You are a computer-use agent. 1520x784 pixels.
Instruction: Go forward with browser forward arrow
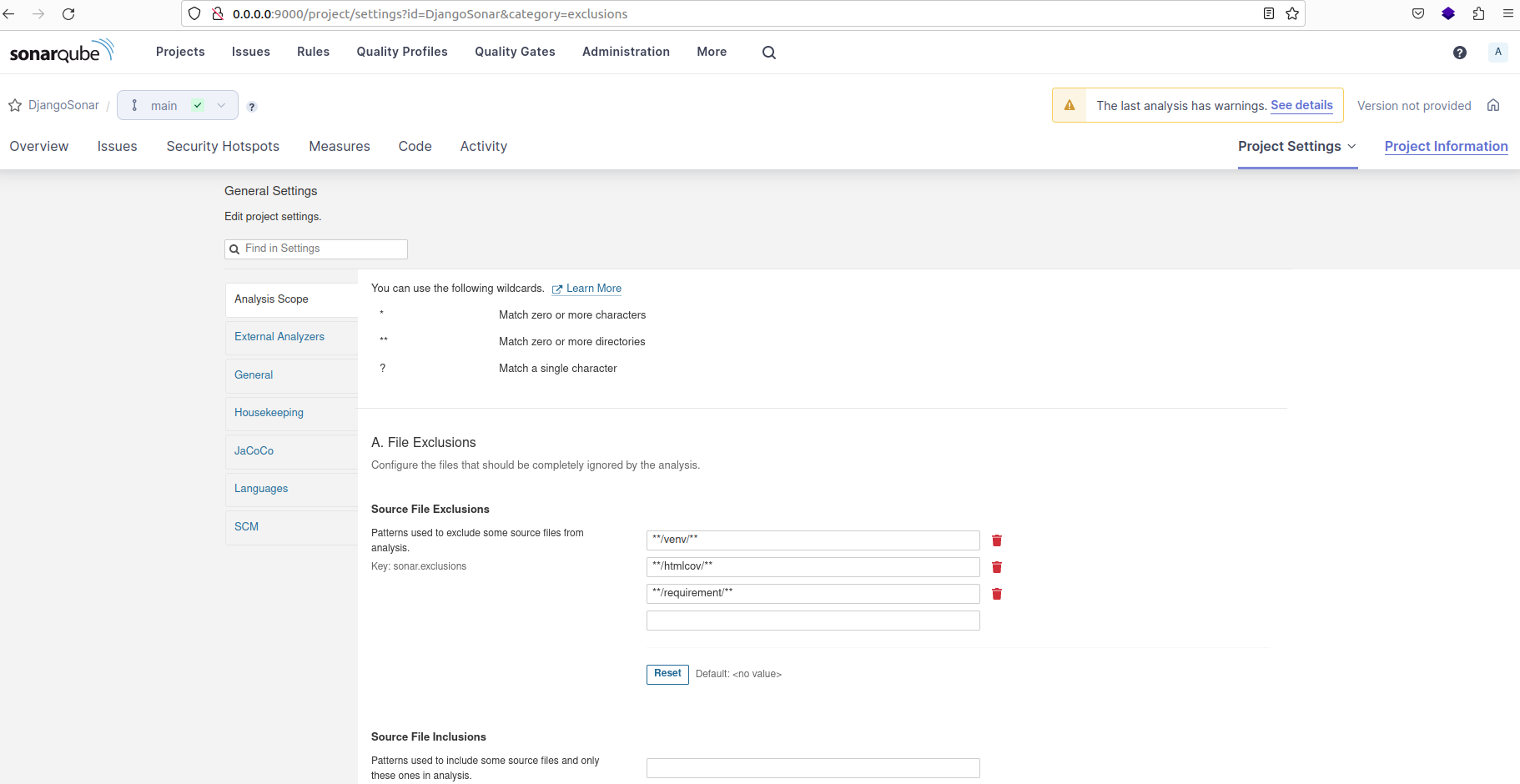(38, 13)
